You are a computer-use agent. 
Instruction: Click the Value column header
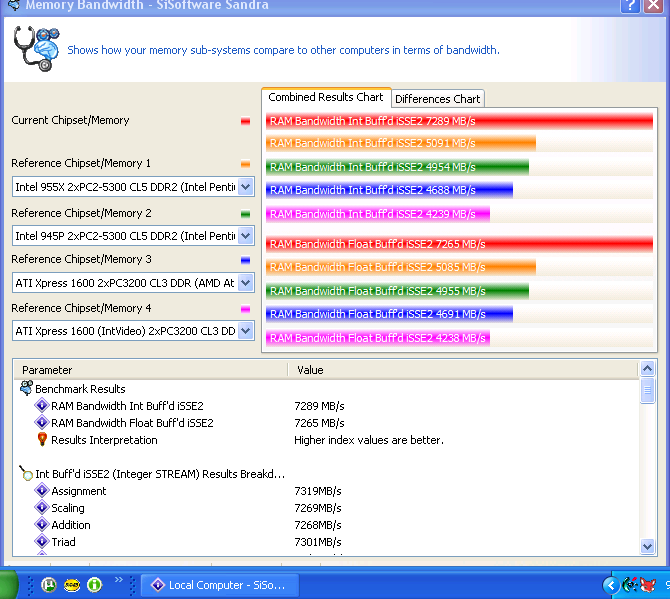[x=463, y=370]
